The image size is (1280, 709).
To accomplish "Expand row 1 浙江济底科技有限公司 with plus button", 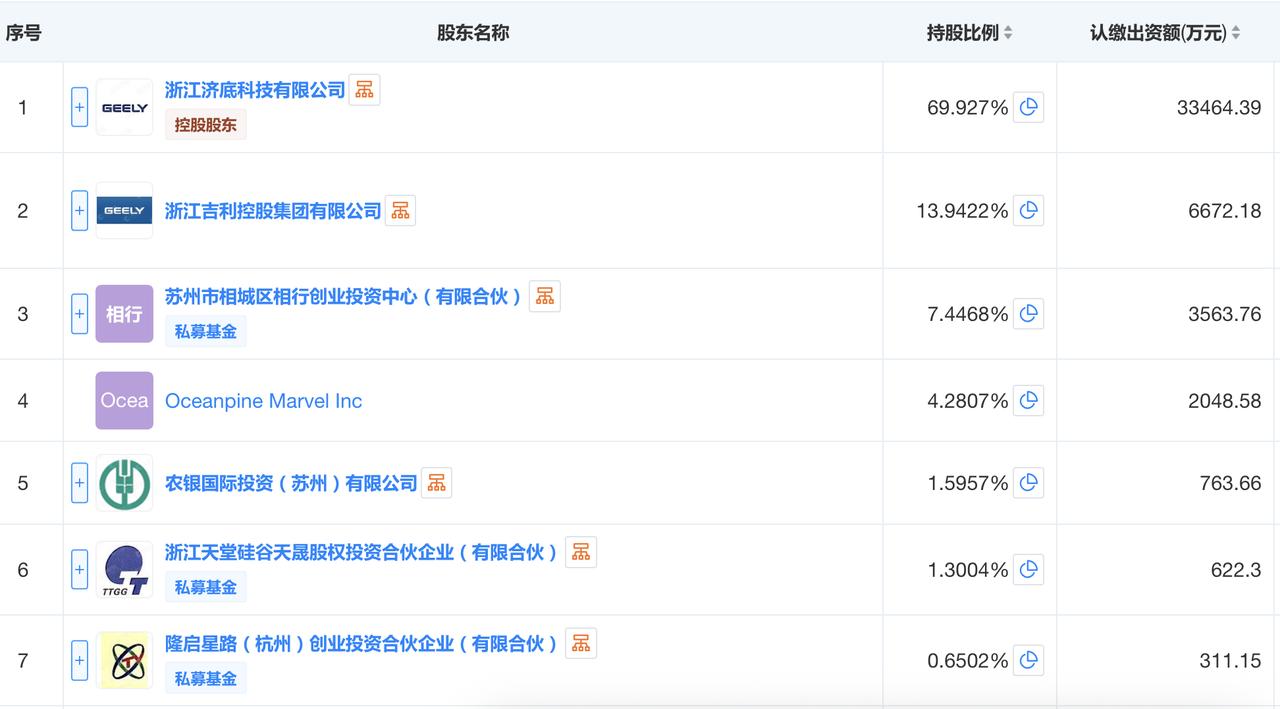I will (79, 107).
